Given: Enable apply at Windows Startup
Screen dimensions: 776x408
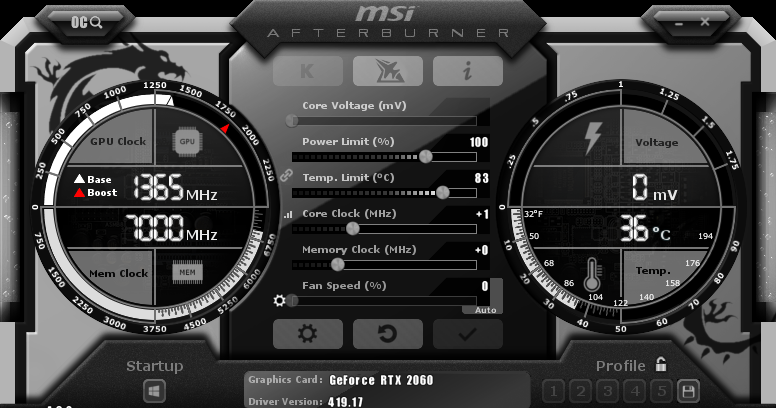Looking at the screenshot, I should [x=154, y=391].
